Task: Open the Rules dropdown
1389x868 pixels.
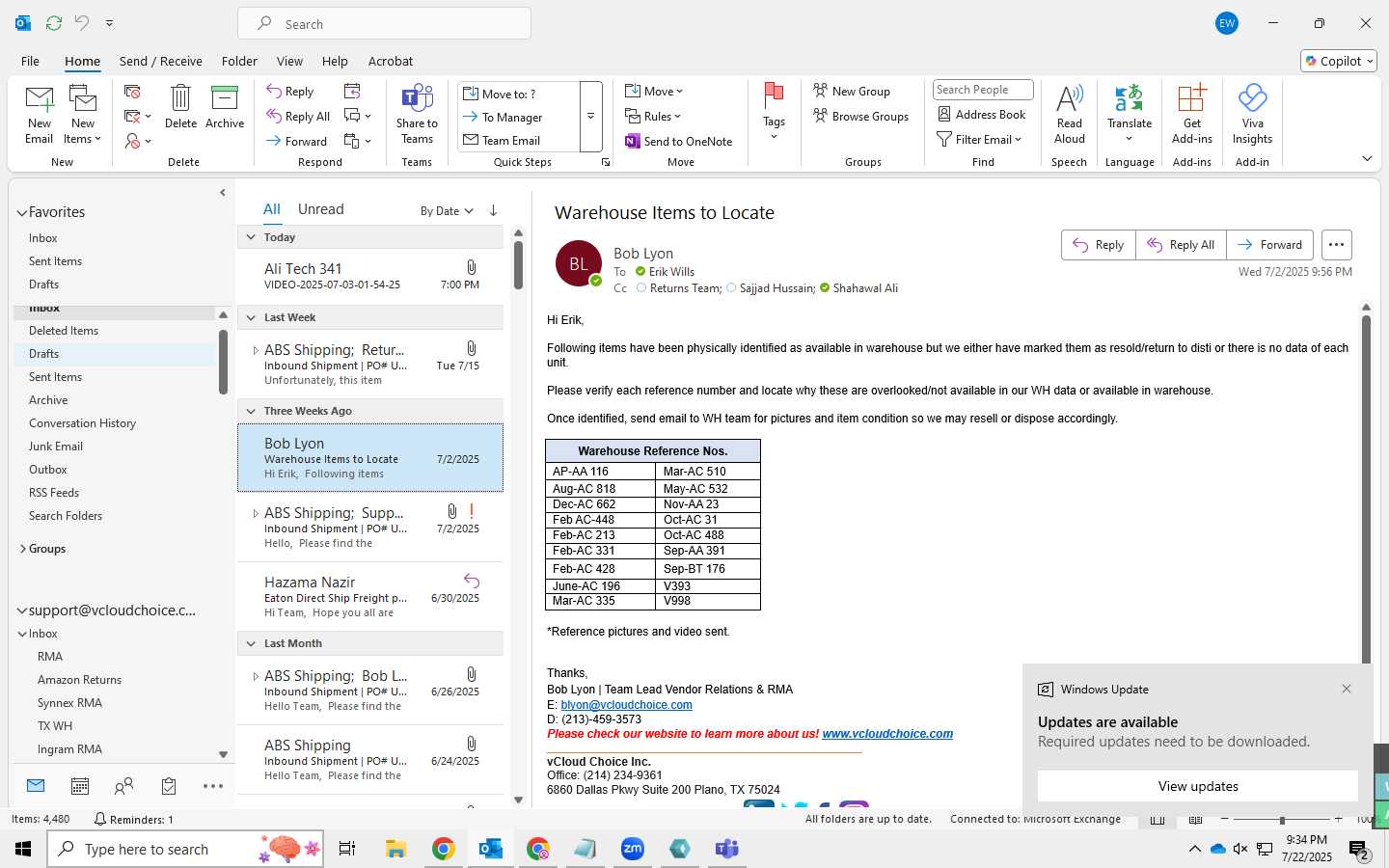Action: (x=653, y=117)
